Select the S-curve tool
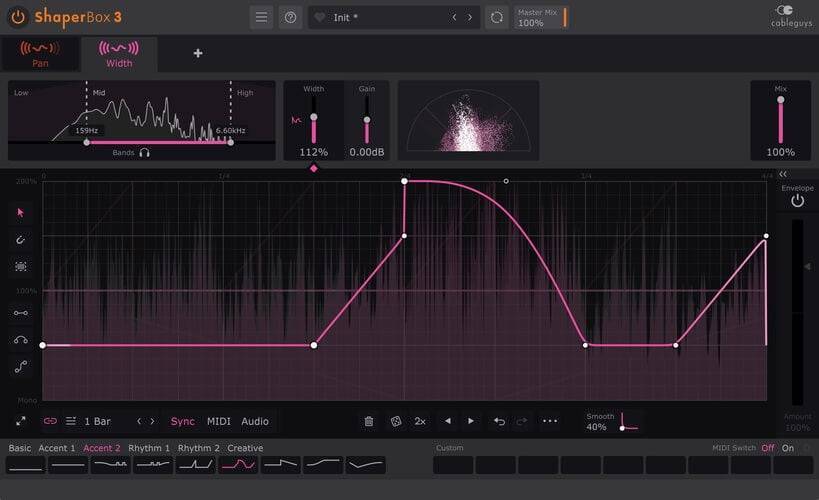 20,367
